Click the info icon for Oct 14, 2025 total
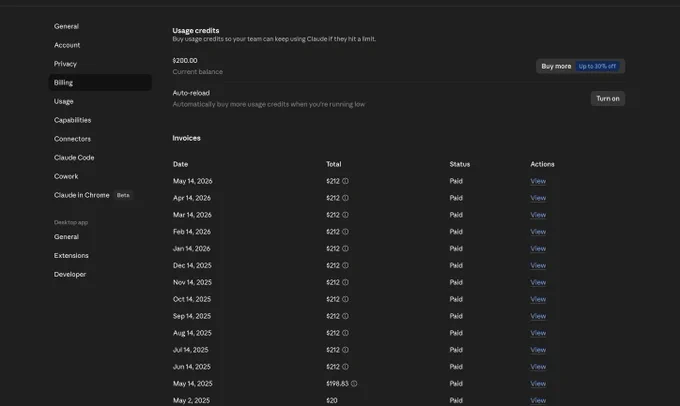 (x=345, y=299)
